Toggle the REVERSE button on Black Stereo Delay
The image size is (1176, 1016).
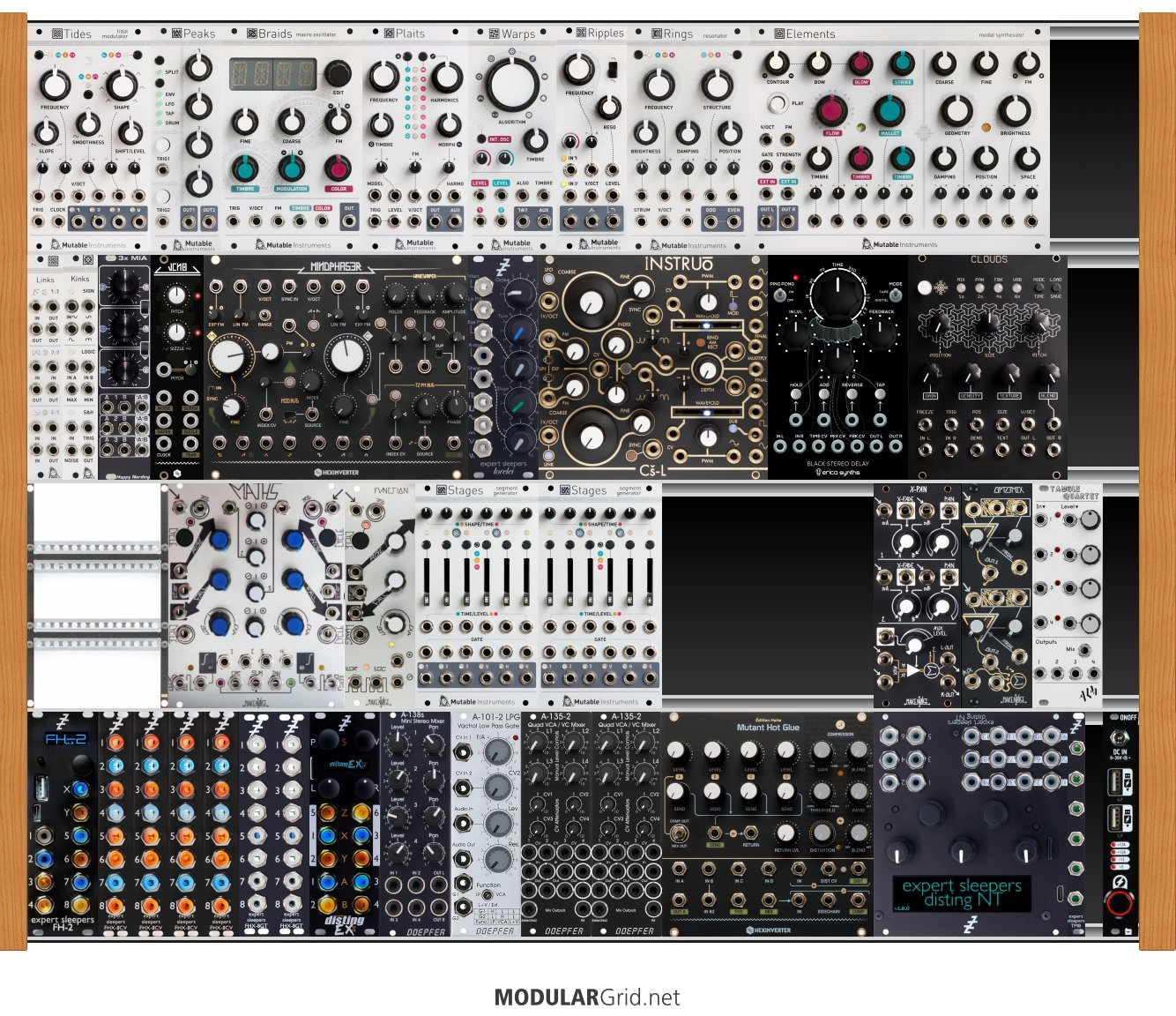click(852, 396)
